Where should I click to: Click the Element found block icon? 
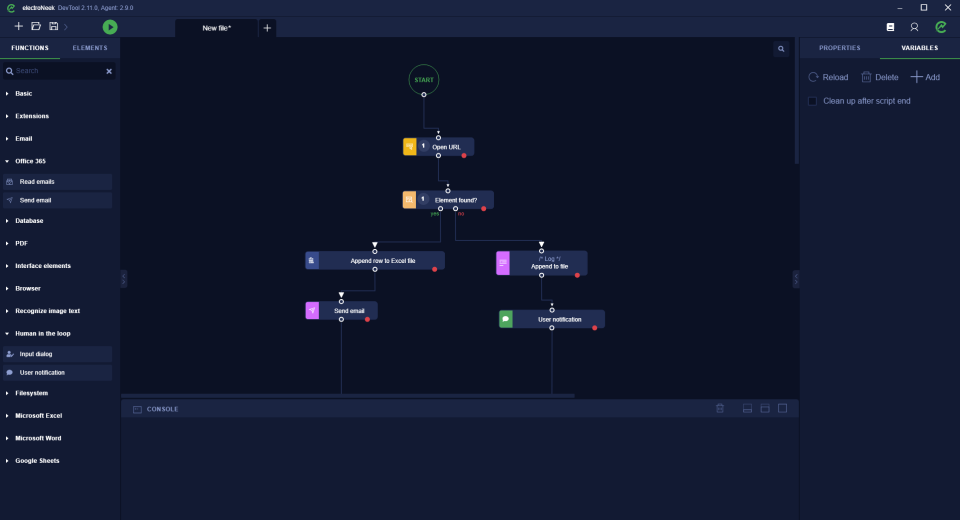409,200
